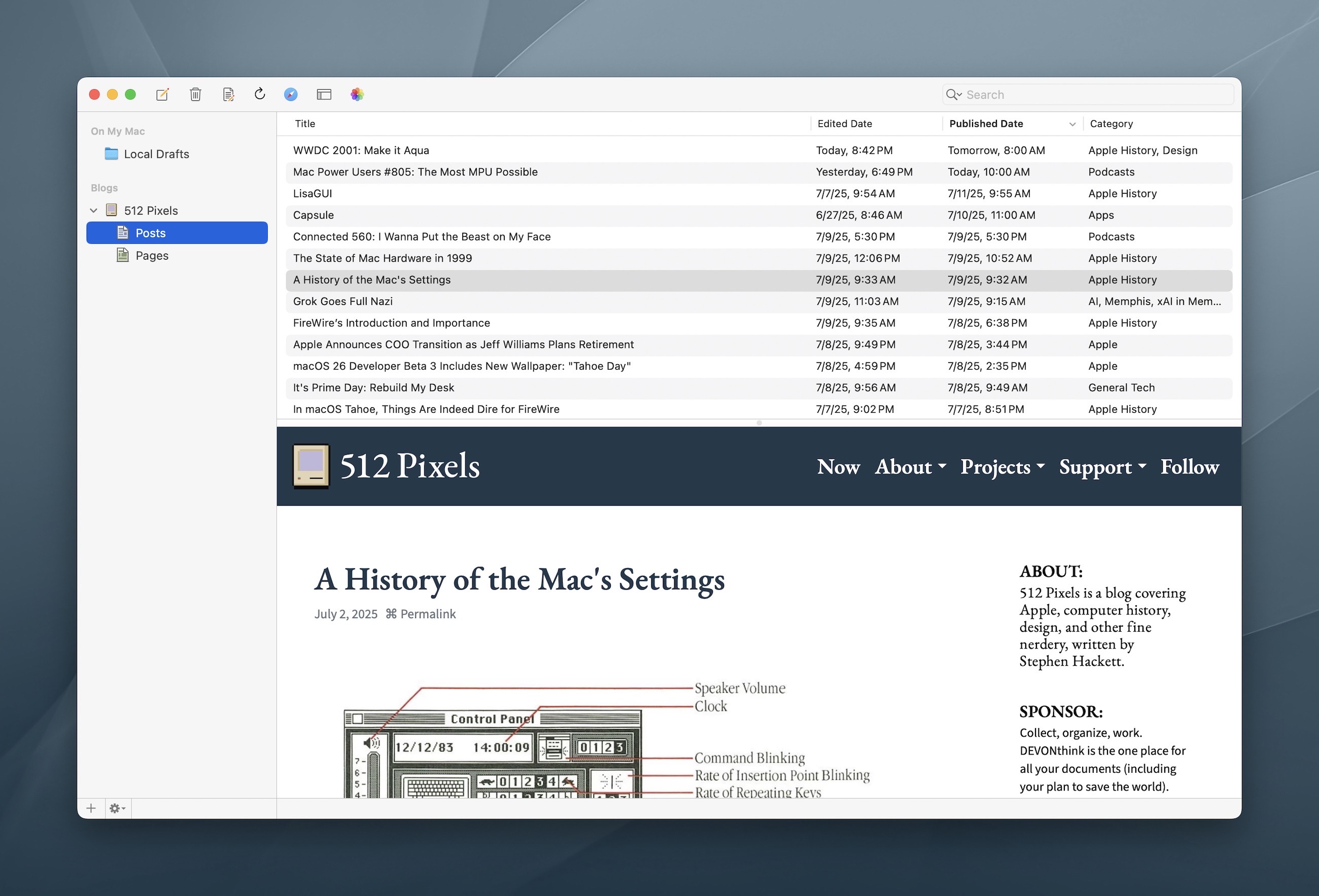
Task: View the post in Safari via the compass icon
Action: coord(291,94)
